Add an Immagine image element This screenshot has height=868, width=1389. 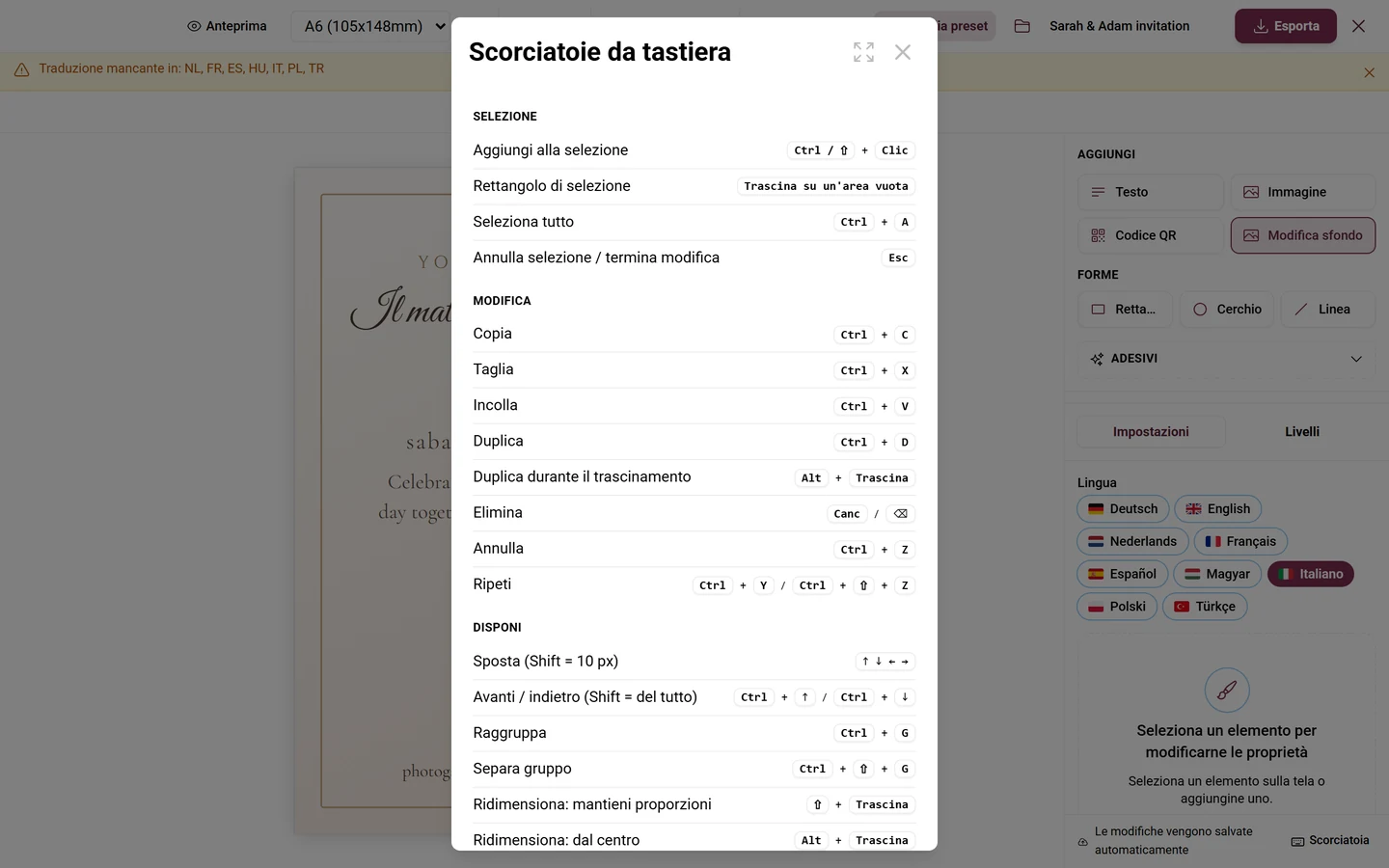tap(1303, 192)
